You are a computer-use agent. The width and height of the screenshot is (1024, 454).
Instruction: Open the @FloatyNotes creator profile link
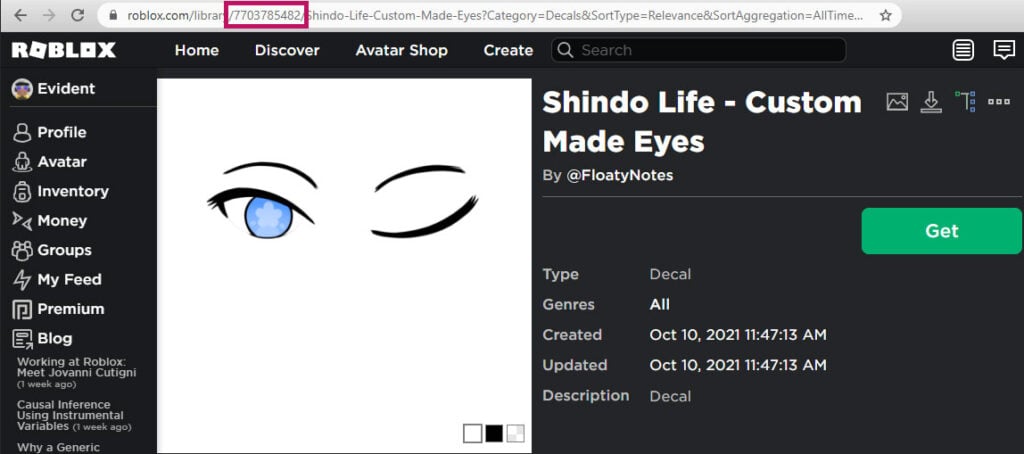click(x=620, y=175)
